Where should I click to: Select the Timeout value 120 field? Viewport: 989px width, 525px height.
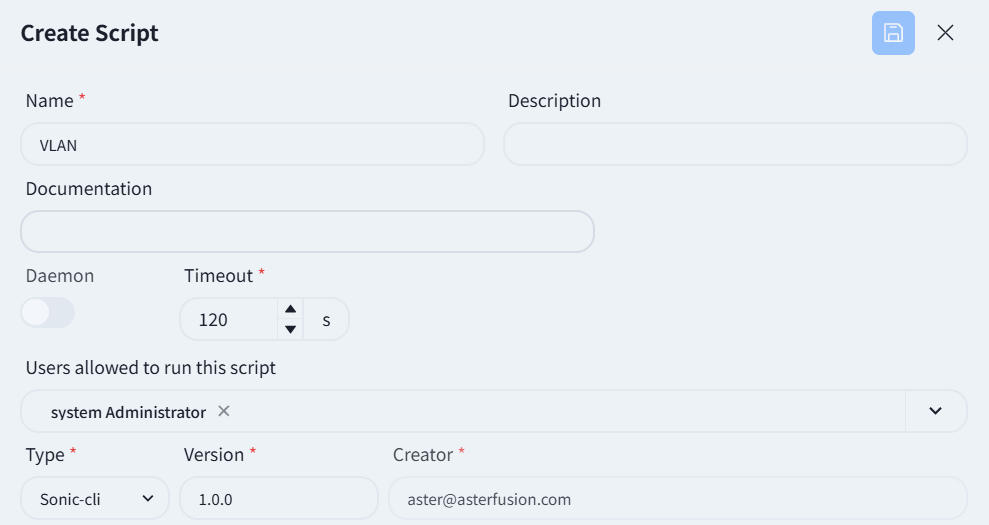tap(230, 319)
